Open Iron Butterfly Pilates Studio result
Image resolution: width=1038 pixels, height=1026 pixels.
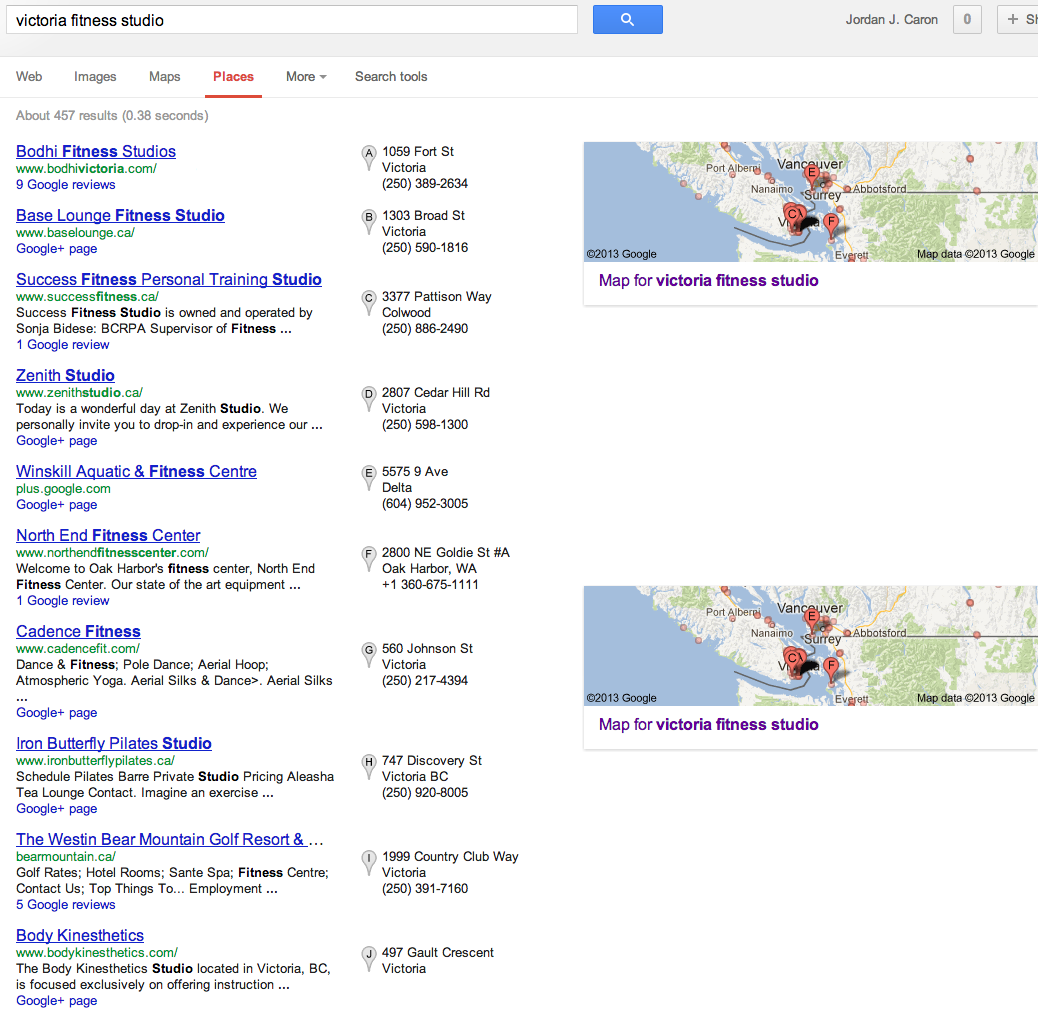(x=114, y=743)
